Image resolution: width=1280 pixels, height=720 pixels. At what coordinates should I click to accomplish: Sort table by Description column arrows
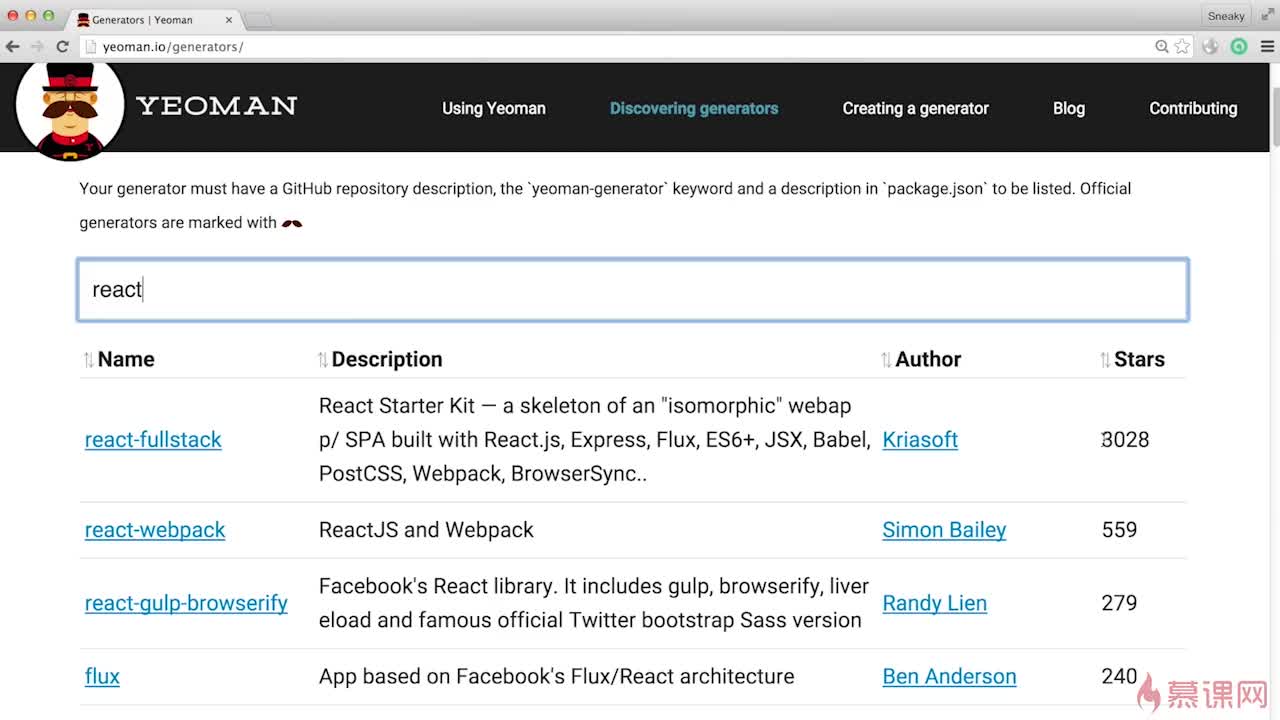pos(323,360)
